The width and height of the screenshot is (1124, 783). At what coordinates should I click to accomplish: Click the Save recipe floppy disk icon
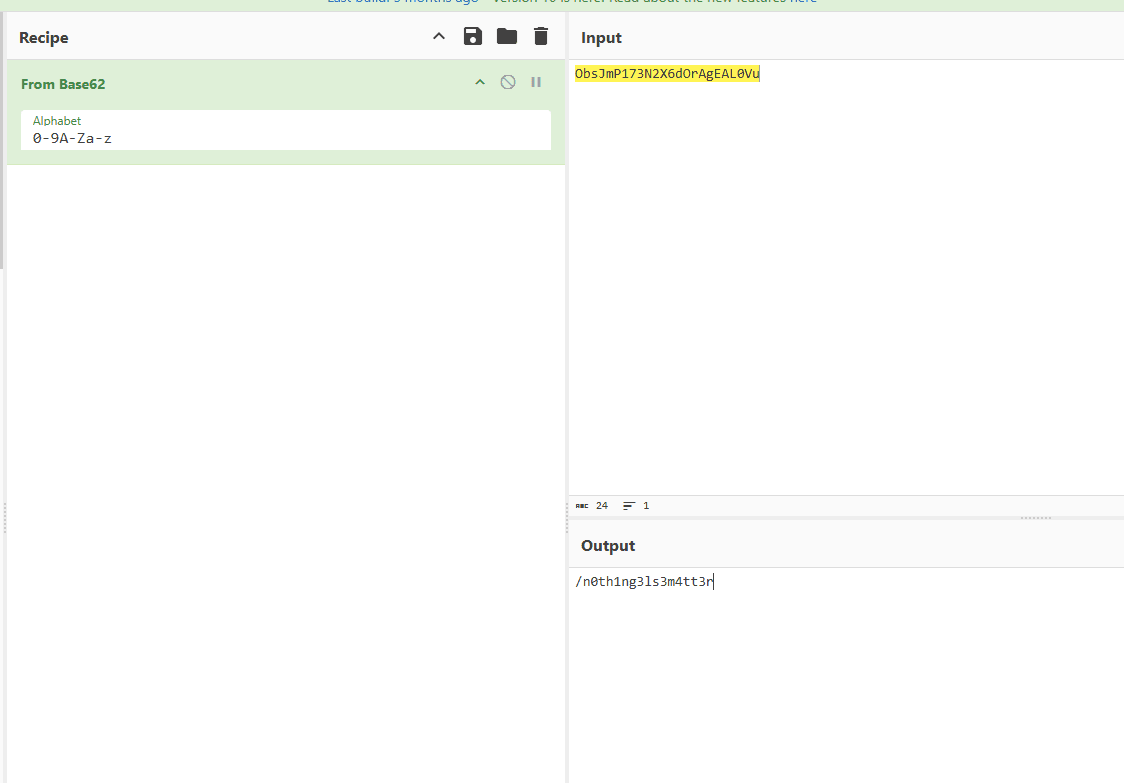click(473, 37)
